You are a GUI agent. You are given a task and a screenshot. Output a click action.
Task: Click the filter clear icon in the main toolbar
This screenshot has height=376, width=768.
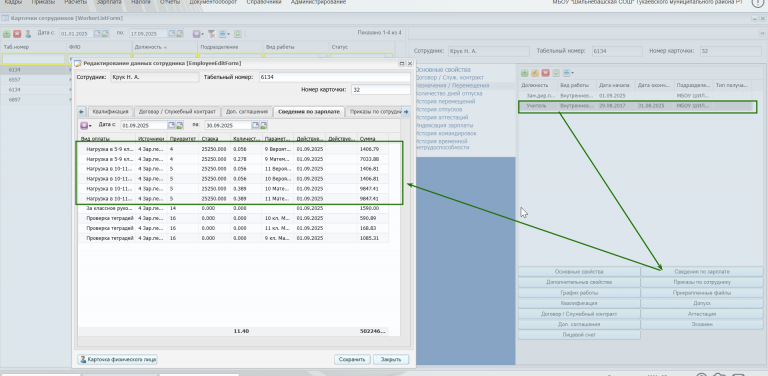point(212,34)
